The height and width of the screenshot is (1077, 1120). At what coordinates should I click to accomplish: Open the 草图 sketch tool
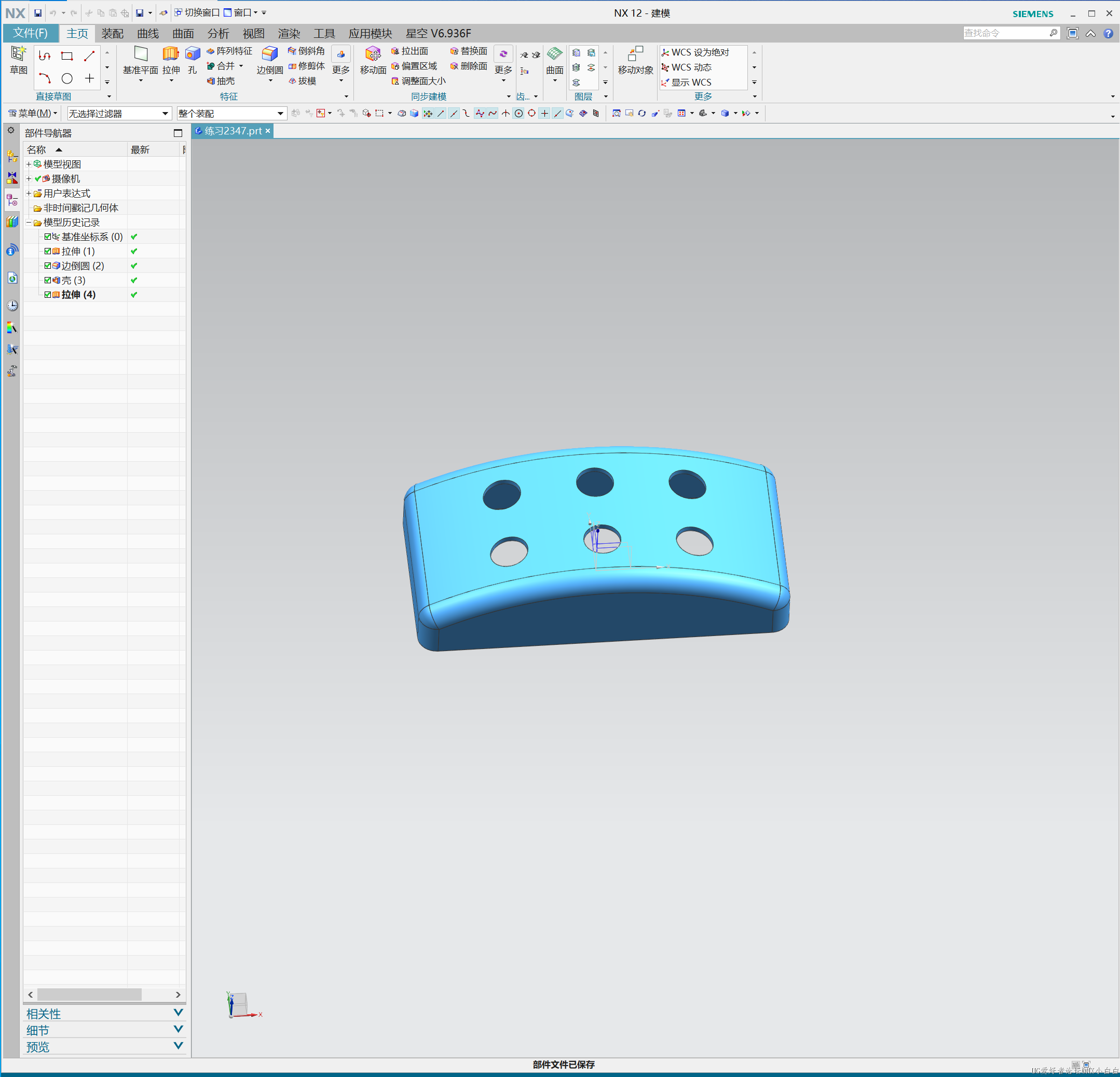pos(18,61)
